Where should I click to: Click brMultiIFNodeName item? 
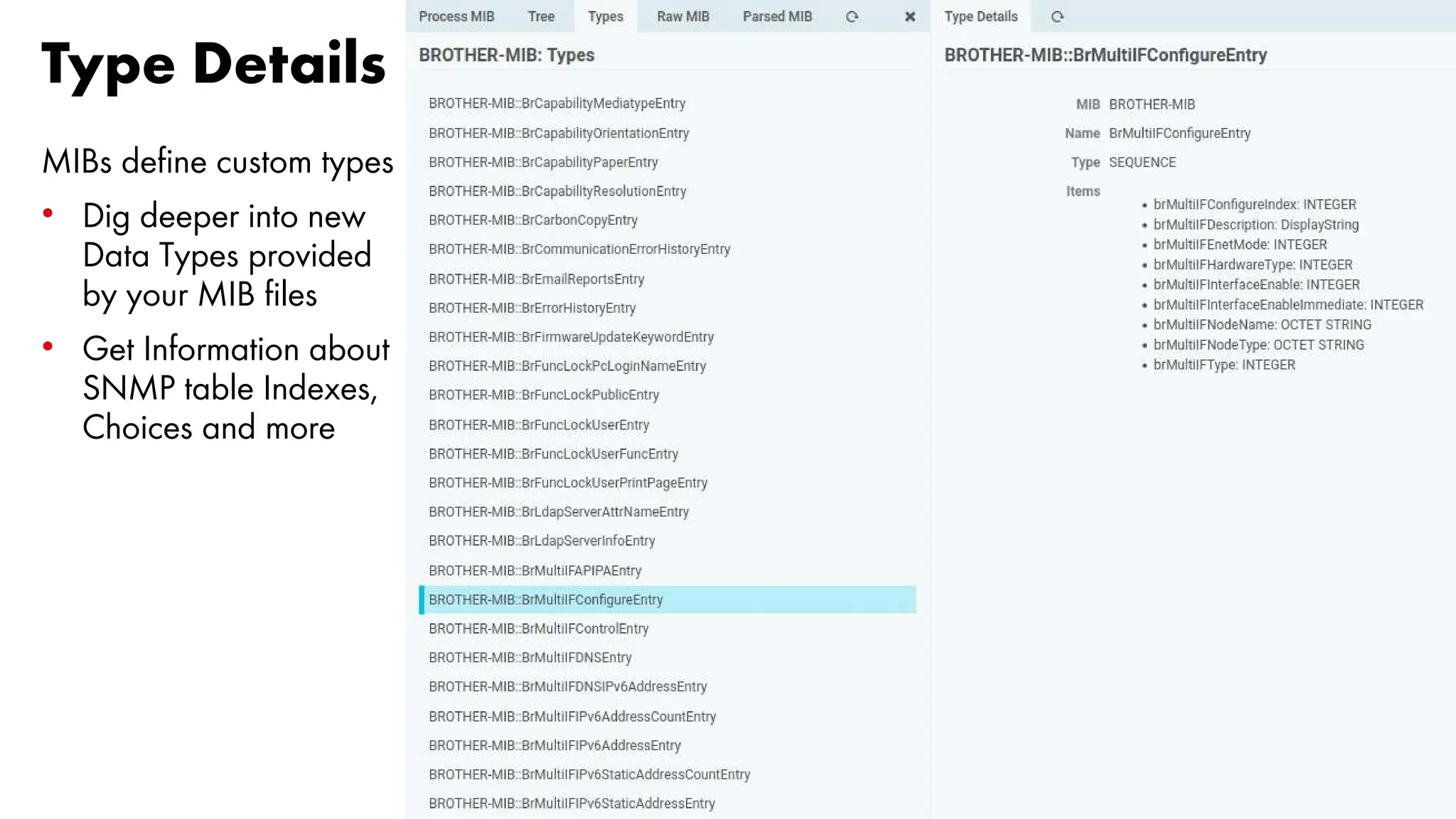[x=1263, y=325]
